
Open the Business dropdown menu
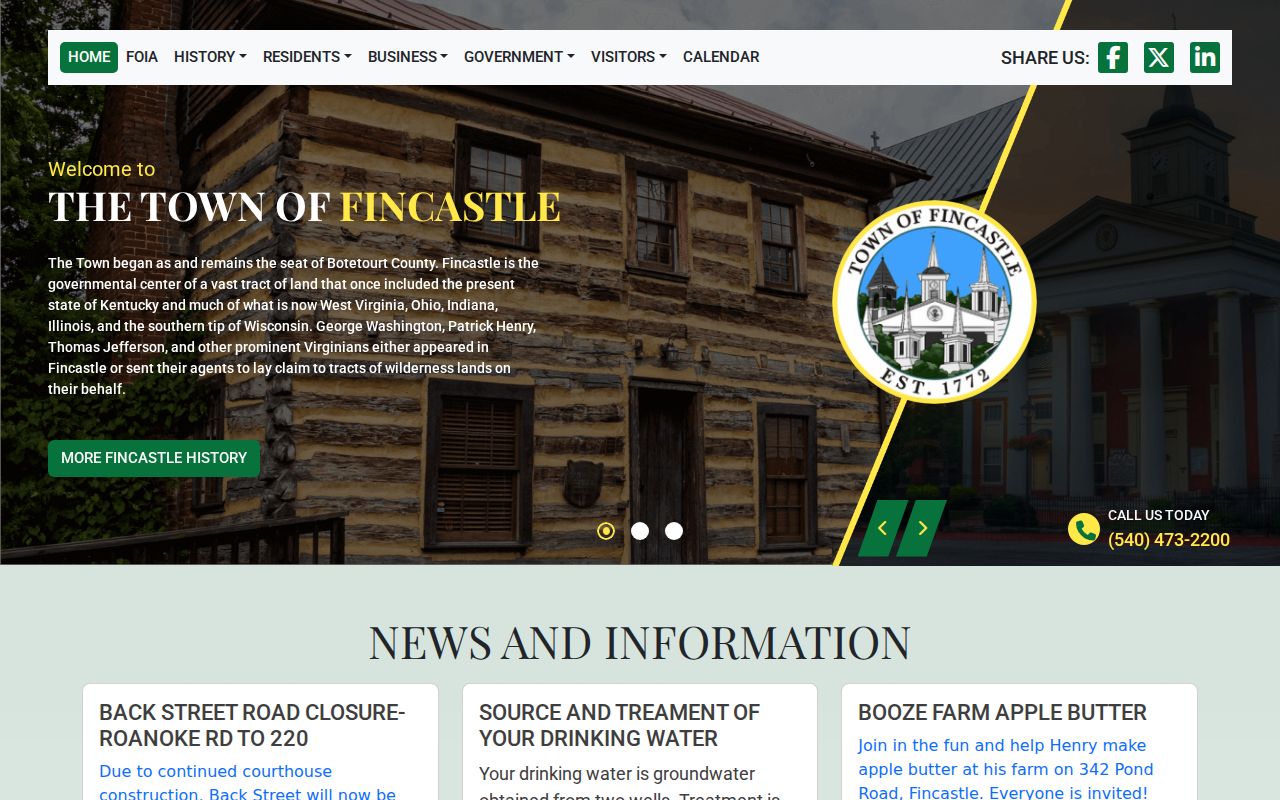click(x=408, y=57)
